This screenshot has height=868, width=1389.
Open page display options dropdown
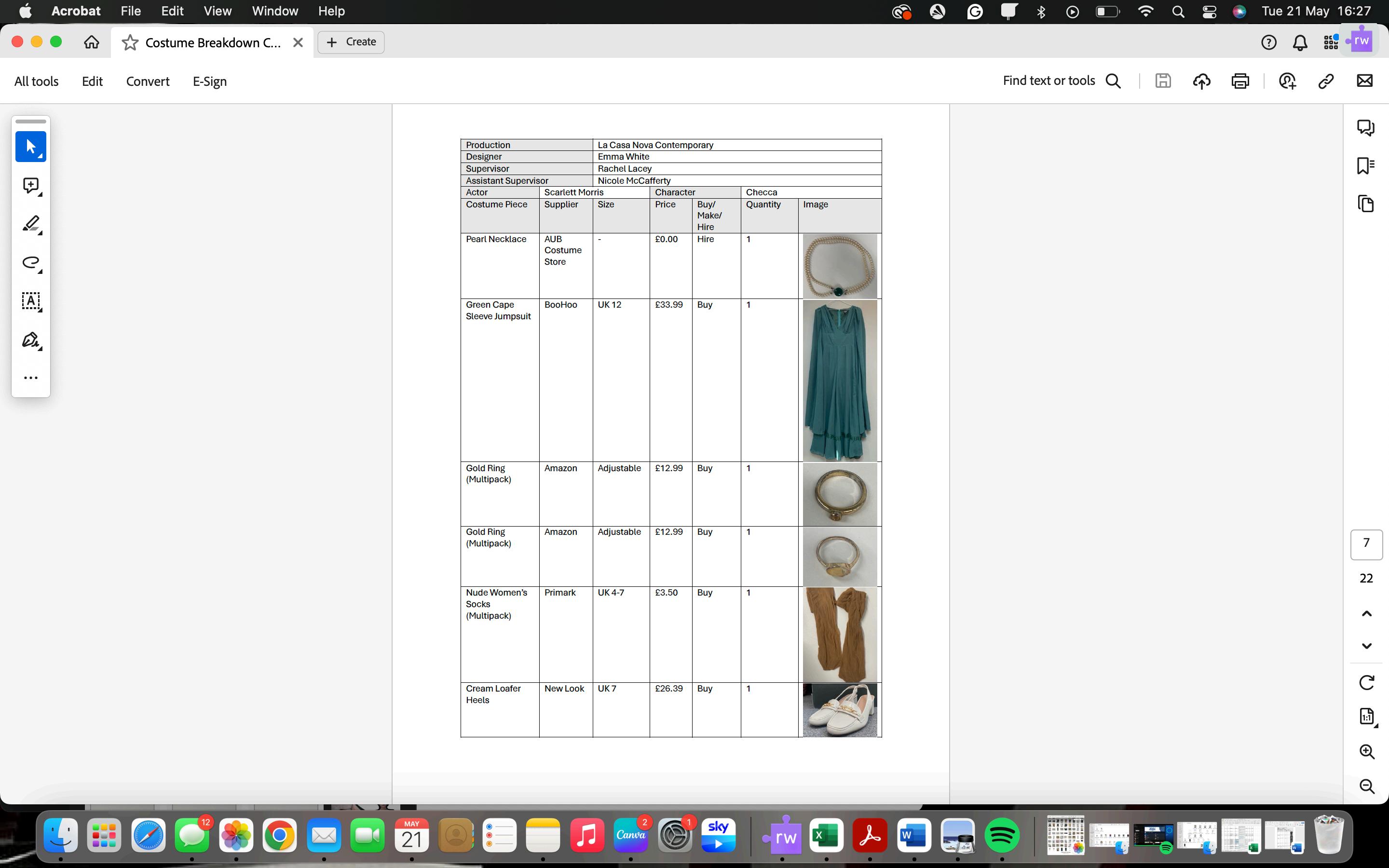coord(1367,717)
